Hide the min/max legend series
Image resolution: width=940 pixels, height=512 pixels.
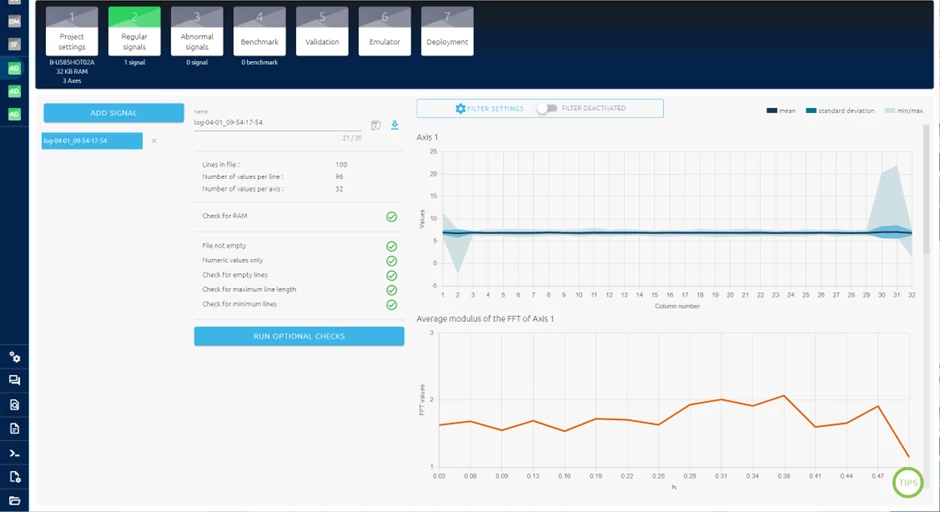904,111
